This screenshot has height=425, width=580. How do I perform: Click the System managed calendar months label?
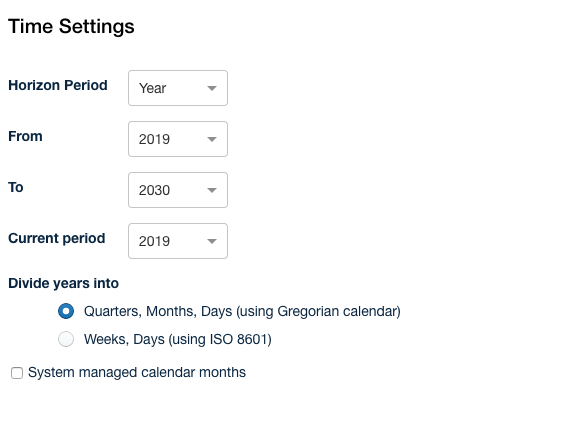[137, 372]
